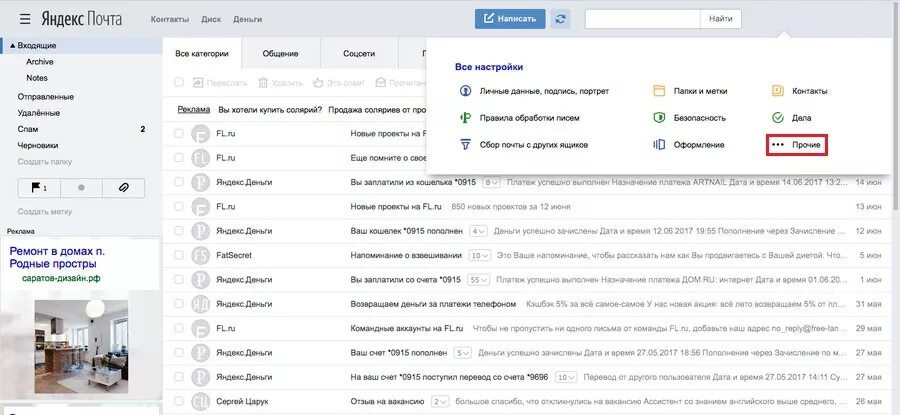Click Создать папку link
The height and width of the screenshot is (415, 900).
(45, 162)
